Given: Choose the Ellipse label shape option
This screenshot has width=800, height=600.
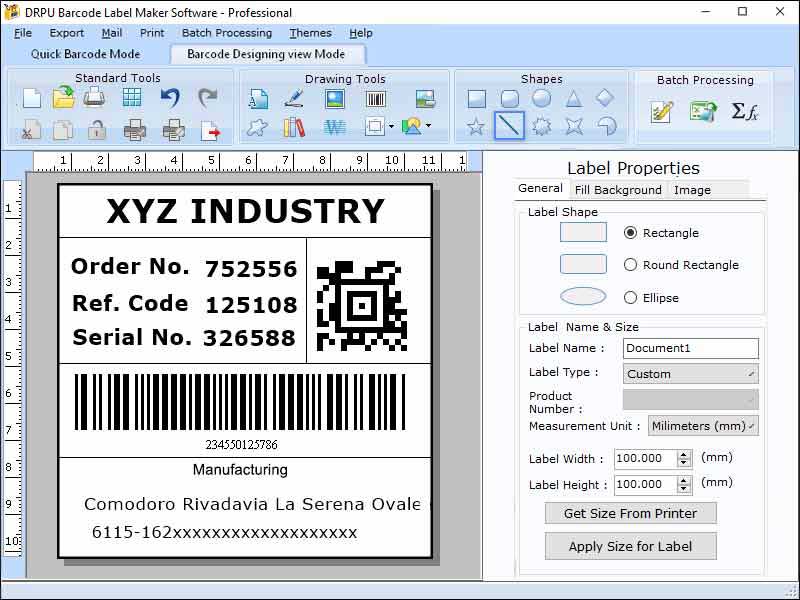Looking at the screenshot, I should coord(631,297).
